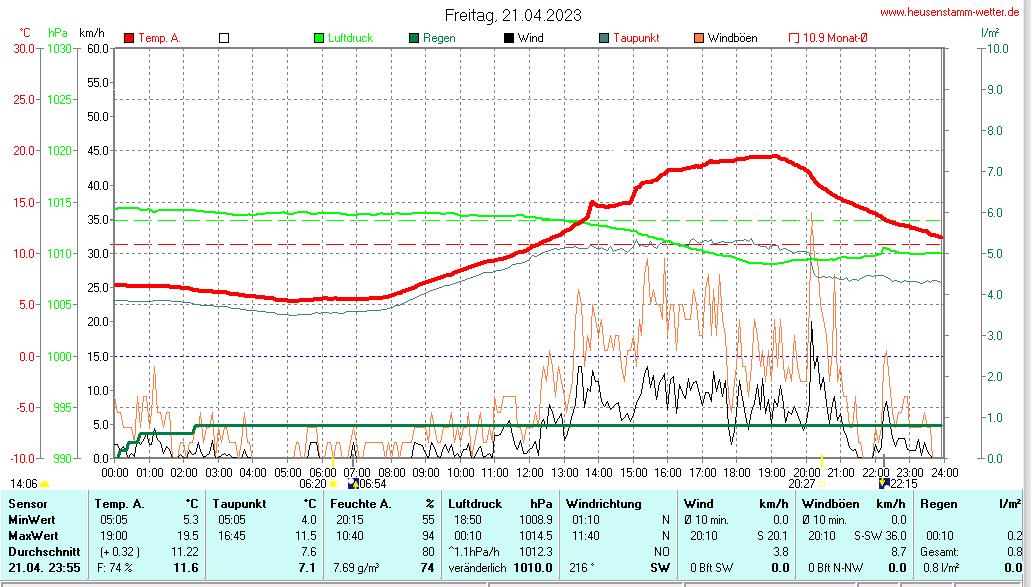
Task: Toggle the light green Luftdruck legend box
Action: [319, 38]
